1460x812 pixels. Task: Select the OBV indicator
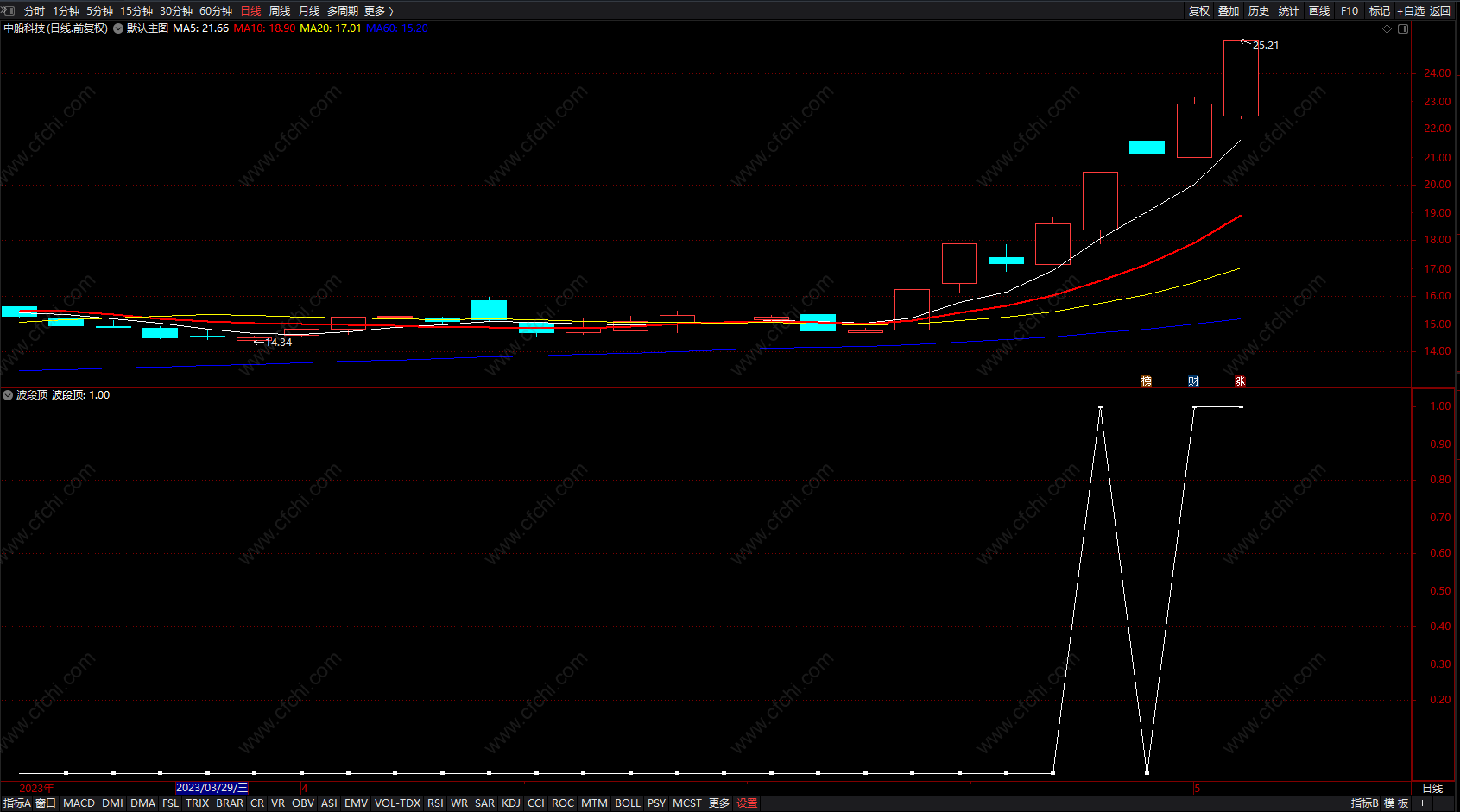303,803
